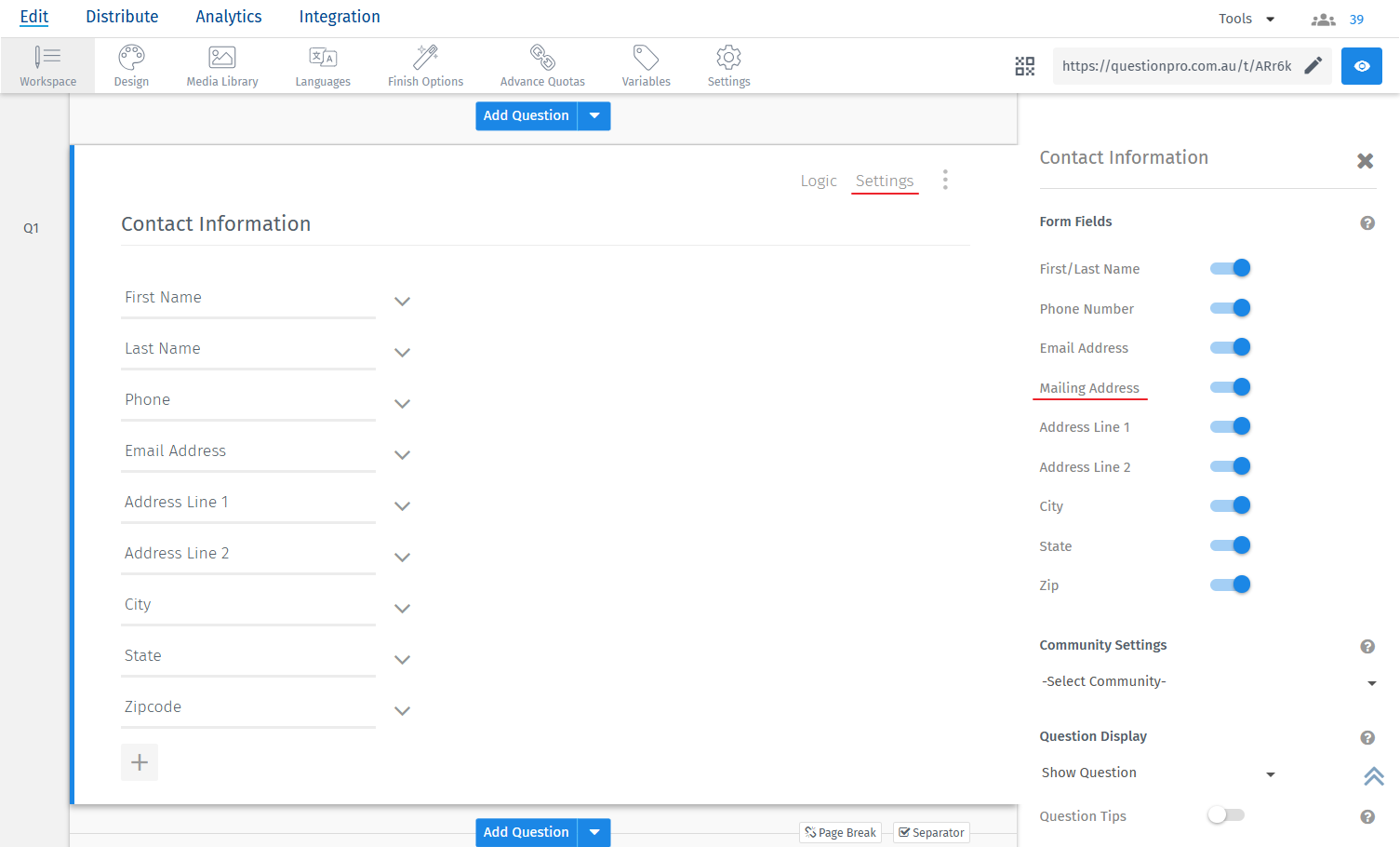
Task: Disable the Phone Number form field toggle
Action: 1230,308
